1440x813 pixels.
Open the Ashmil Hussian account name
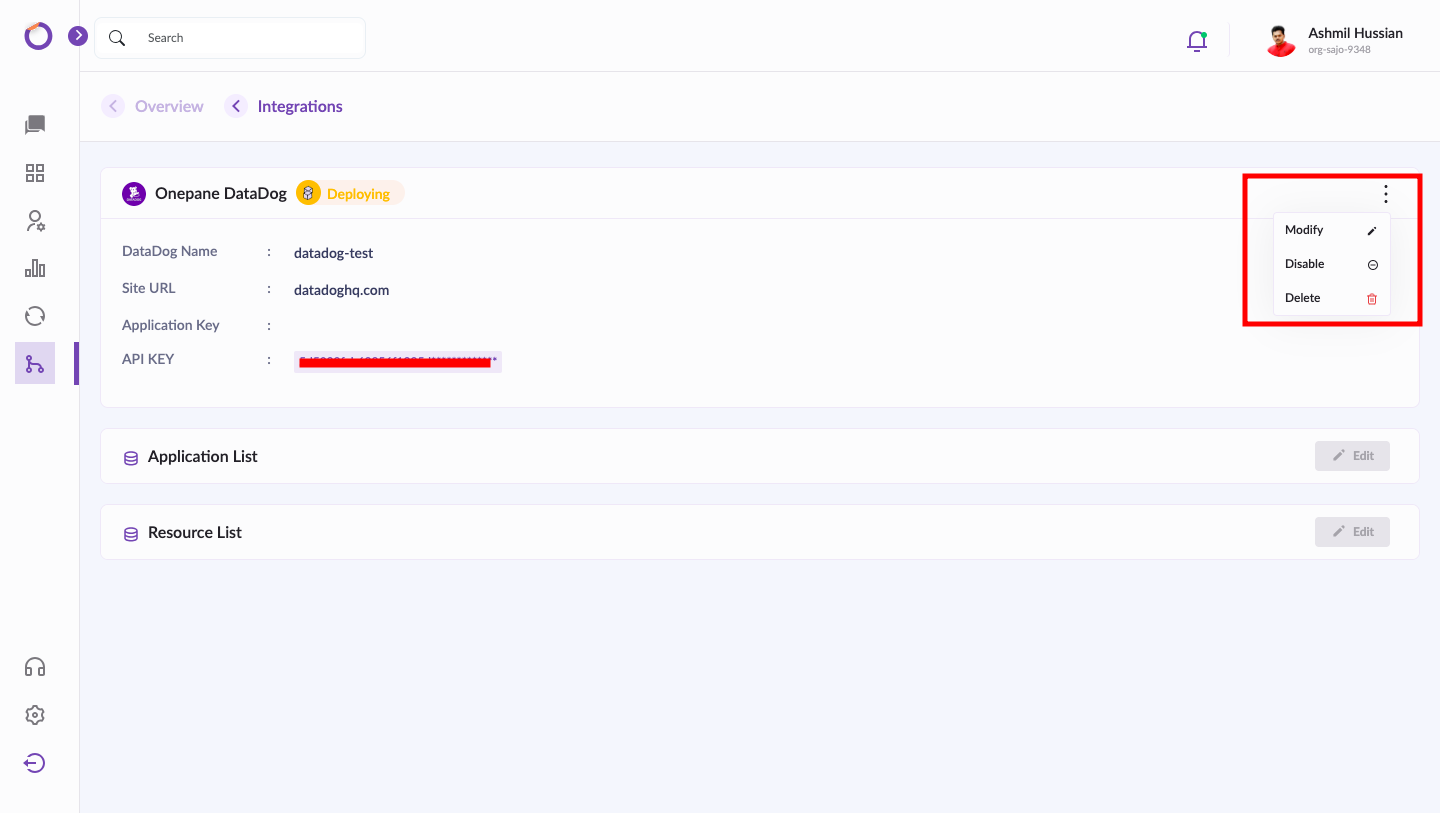pyautogui.click(x=1355, y=33)
